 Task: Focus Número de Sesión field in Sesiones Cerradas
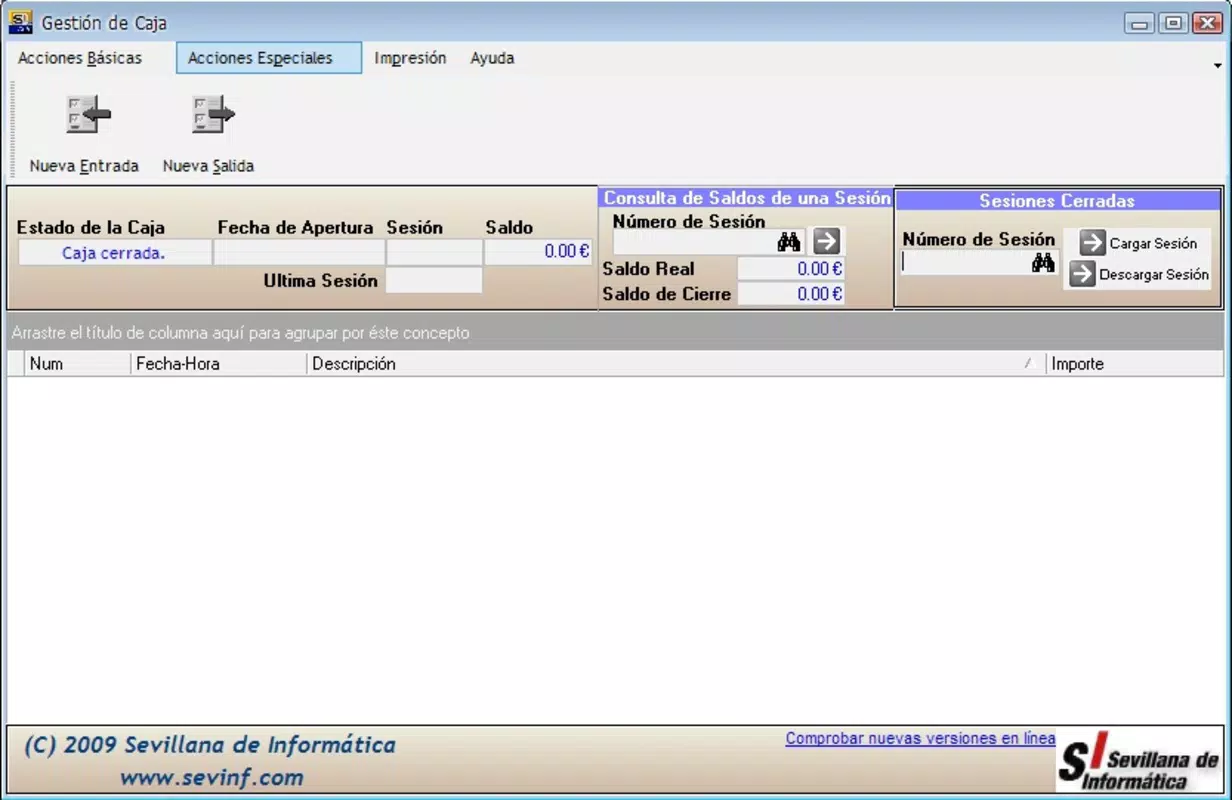966,262
